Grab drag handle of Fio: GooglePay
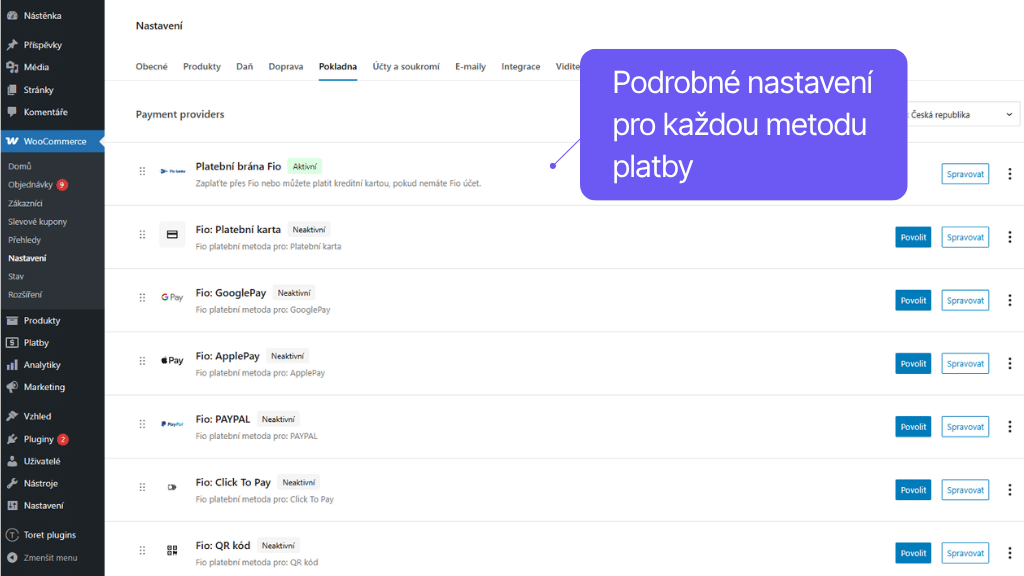Screen dimensions: 1024x576 point(142,298)
